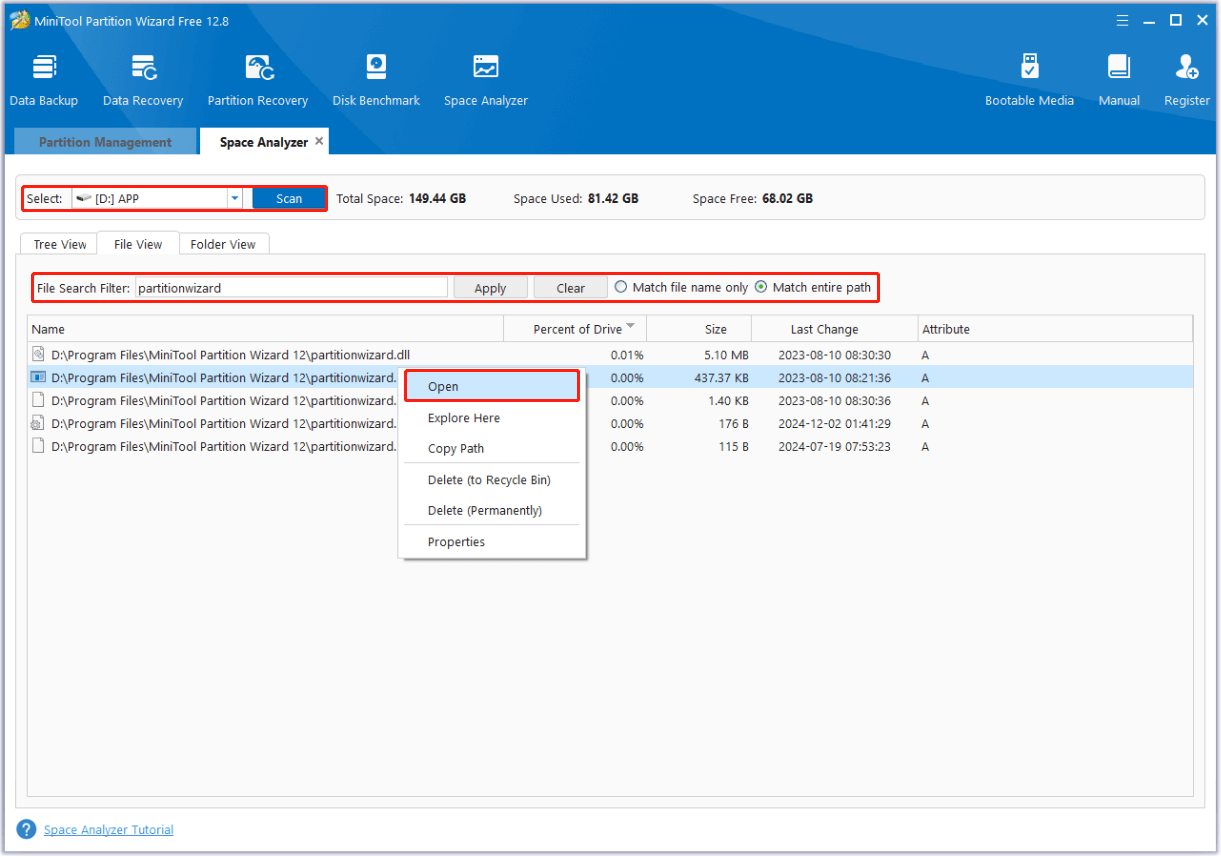Image resolution: width=1221 pixels, height=857 pixels.
Task: Open the Space Analyzer Tutorial link
Action: [108, 830]
